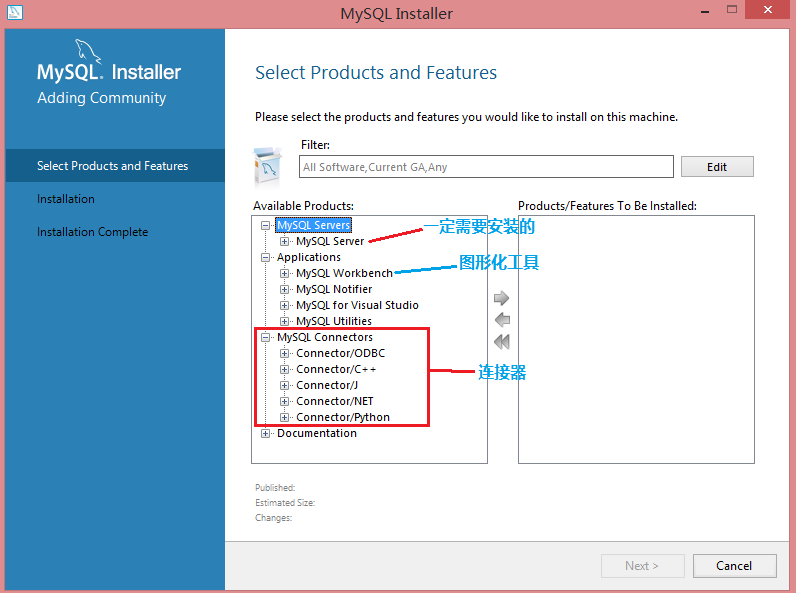
Task: Collapse the MySQL Connectors node
Action: pos(265,337)
